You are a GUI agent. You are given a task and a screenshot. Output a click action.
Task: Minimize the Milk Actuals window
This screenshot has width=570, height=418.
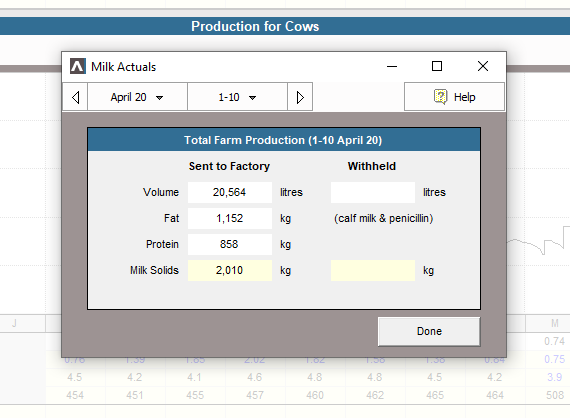(x=392, y=66)
